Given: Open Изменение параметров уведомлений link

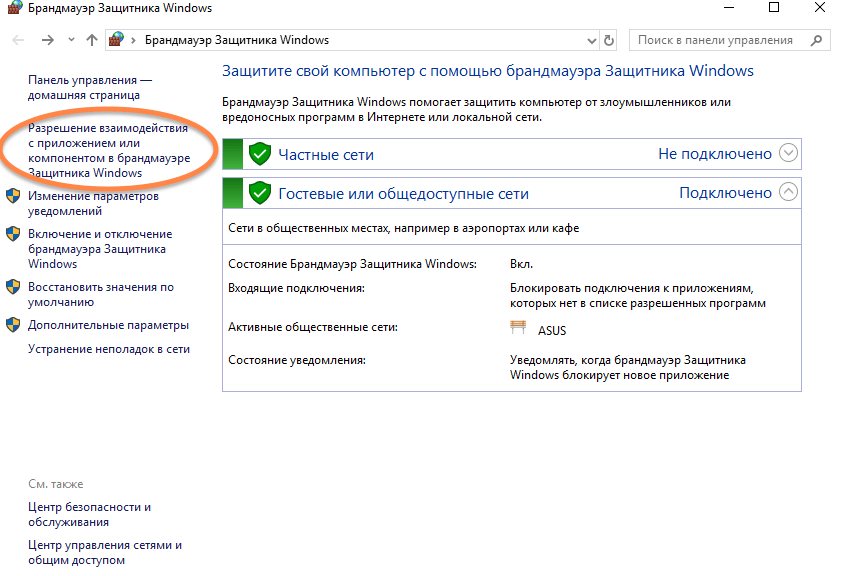Looking at the screenshot, I should click(94, 203).
